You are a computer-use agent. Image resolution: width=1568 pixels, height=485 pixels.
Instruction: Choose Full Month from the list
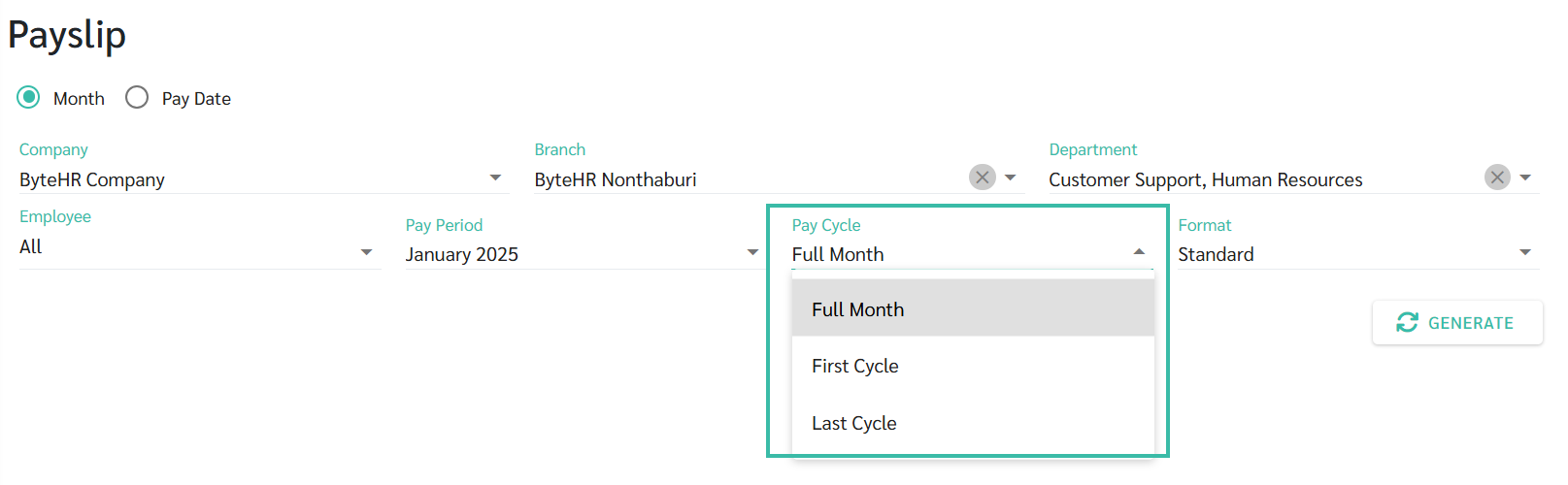point(857,309)
